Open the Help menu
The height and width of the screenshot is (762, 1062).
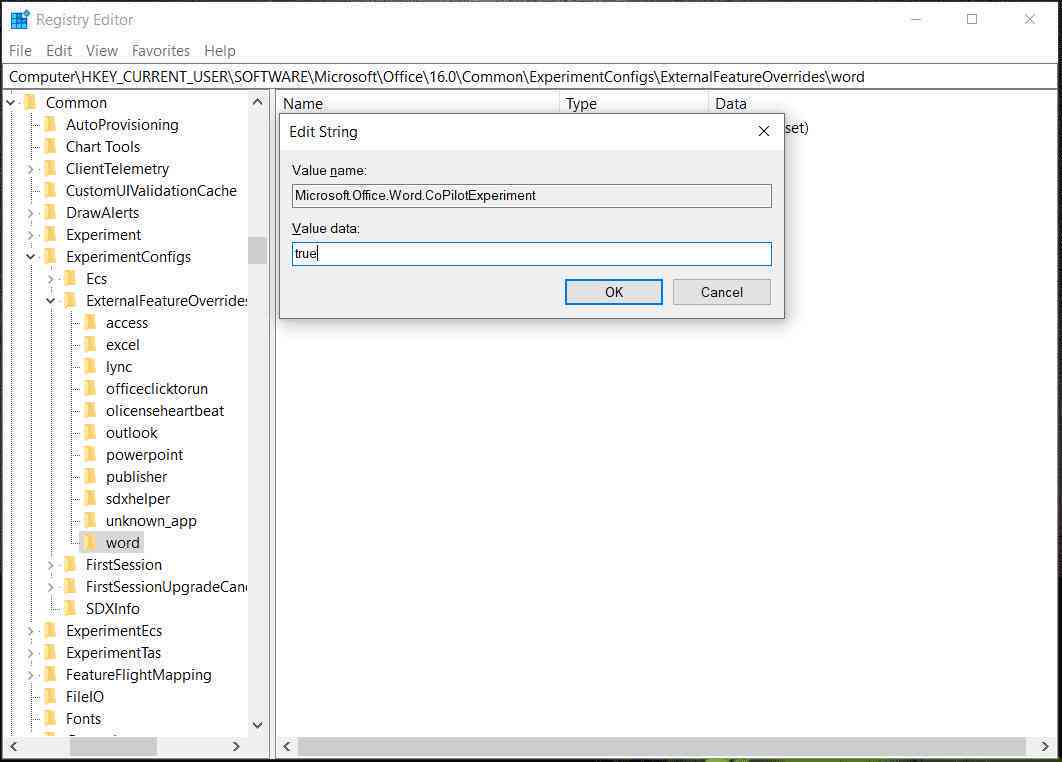220,51
